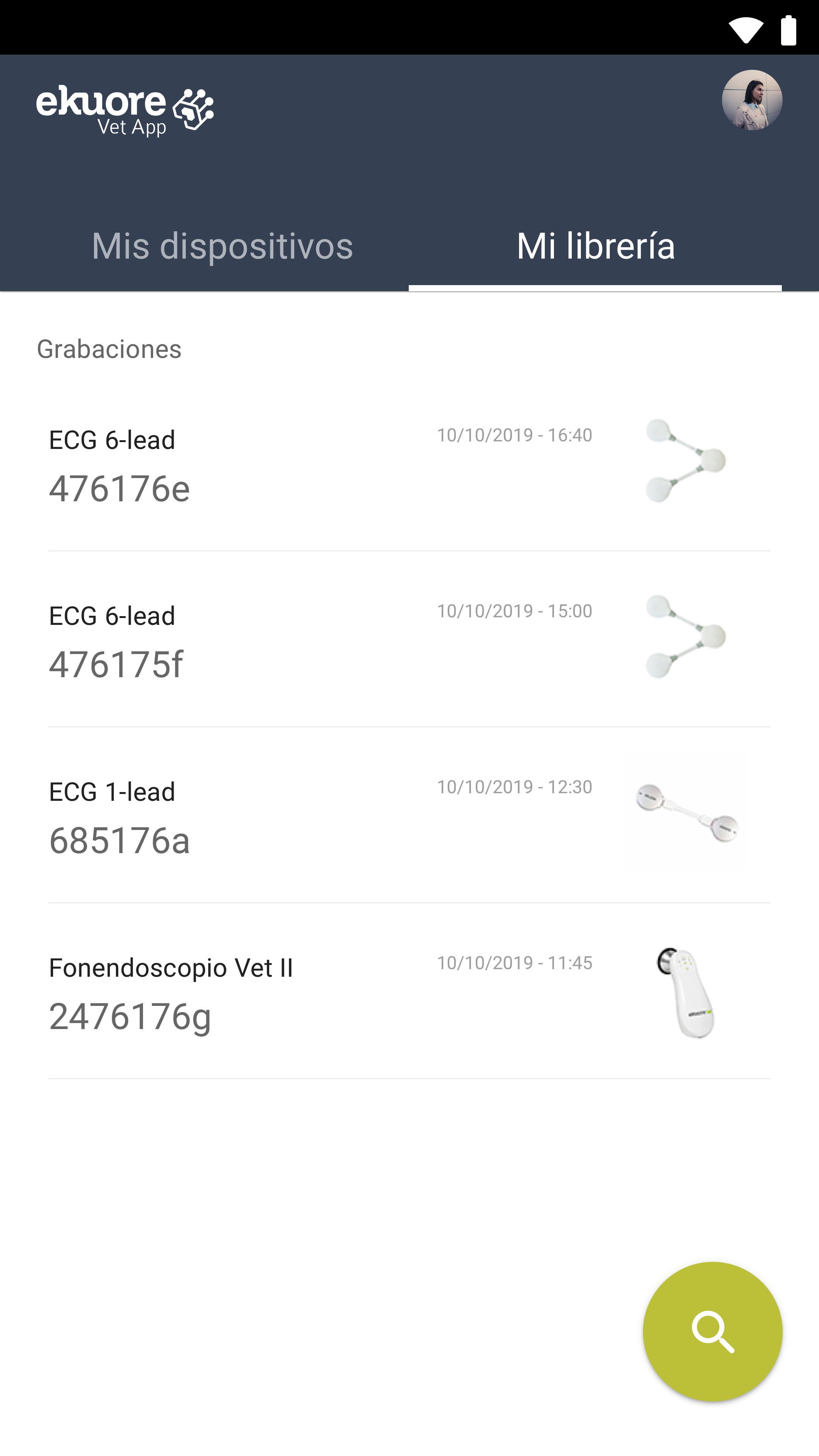819x1456 pixels.
Task: Open recording 685176a
Action: (409, 815)
